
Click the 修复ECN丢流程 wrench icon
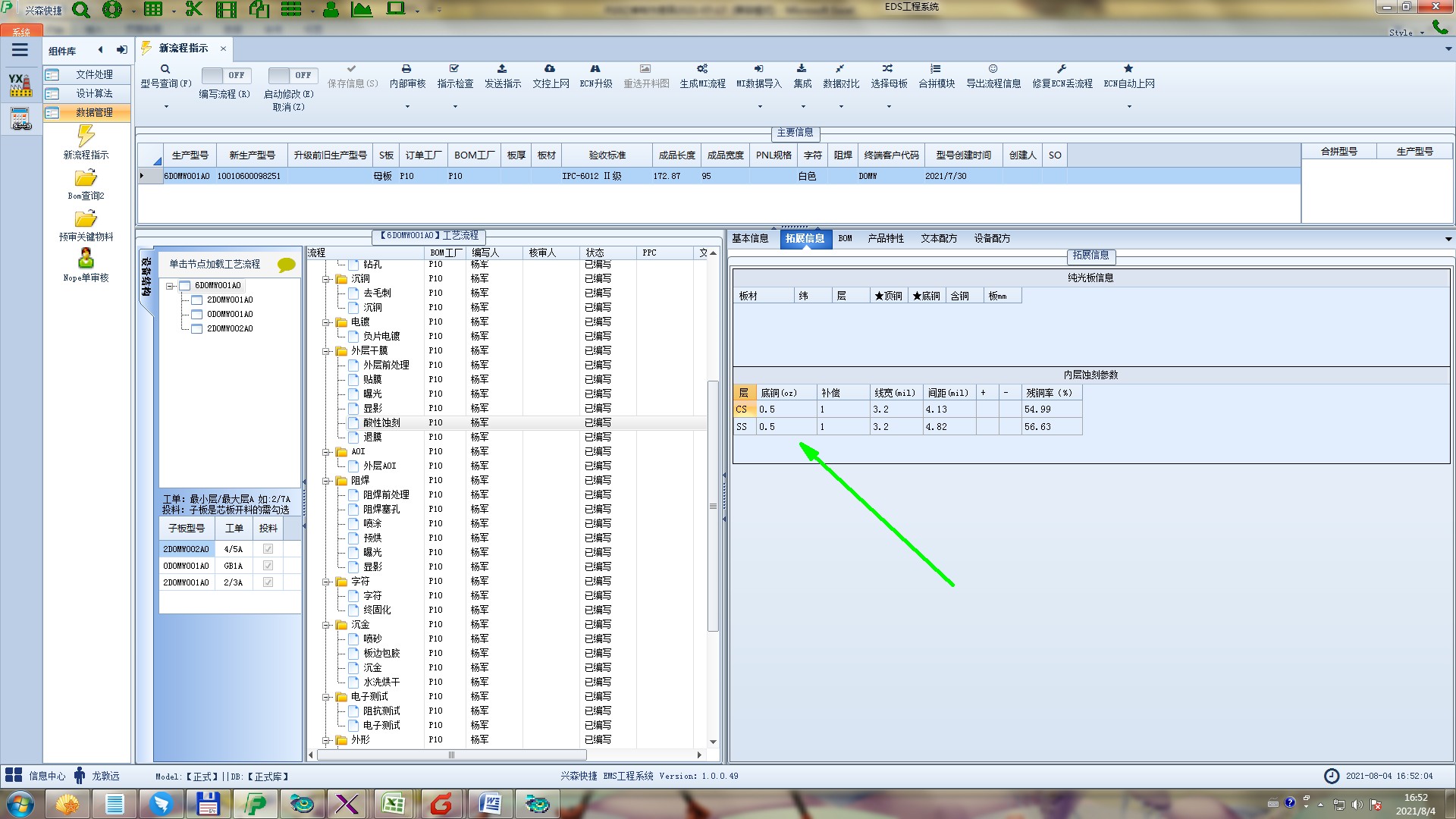[1062, 69]
